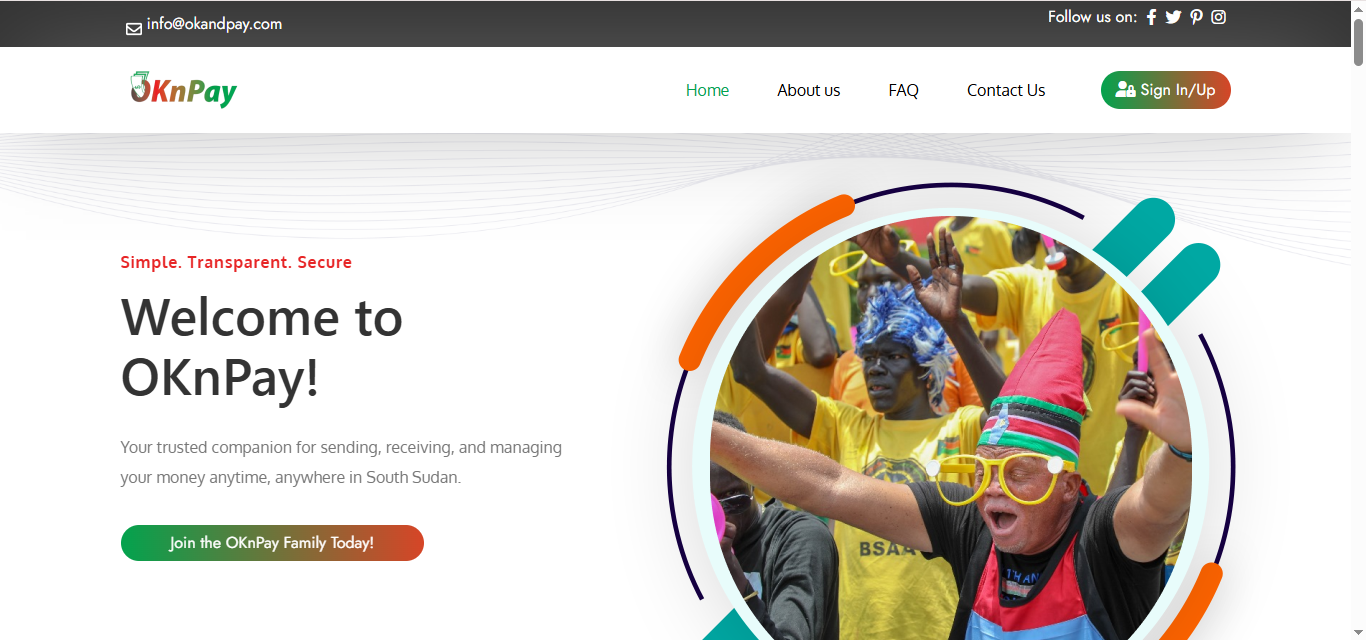Screen dimensions: 1366x640
Task: Click Join the OKnPay Family Today button
Action: tap(272, 543)
